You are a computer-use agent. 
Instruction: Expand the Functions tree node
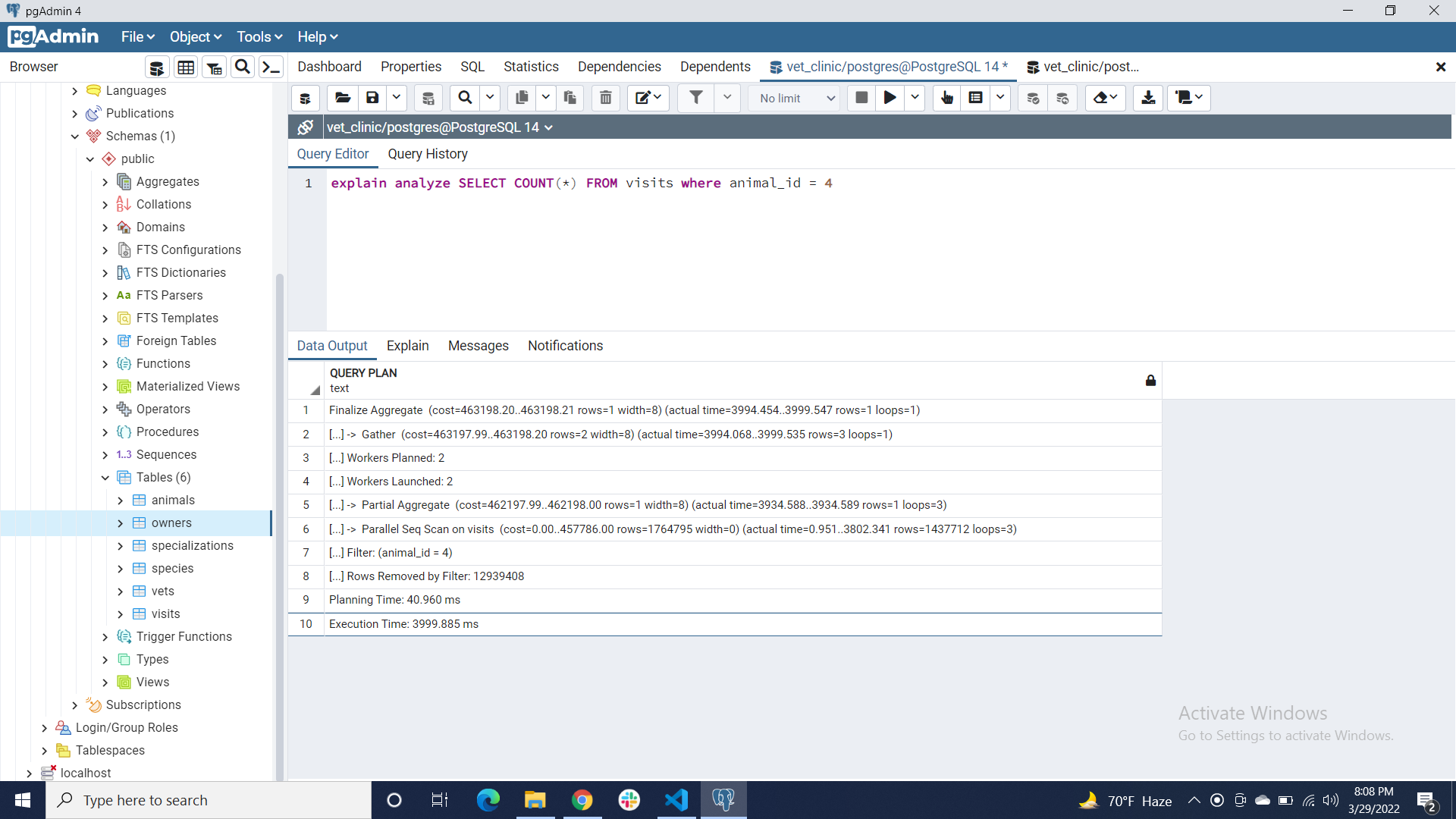pyautogui.click(x=105, y=364)
